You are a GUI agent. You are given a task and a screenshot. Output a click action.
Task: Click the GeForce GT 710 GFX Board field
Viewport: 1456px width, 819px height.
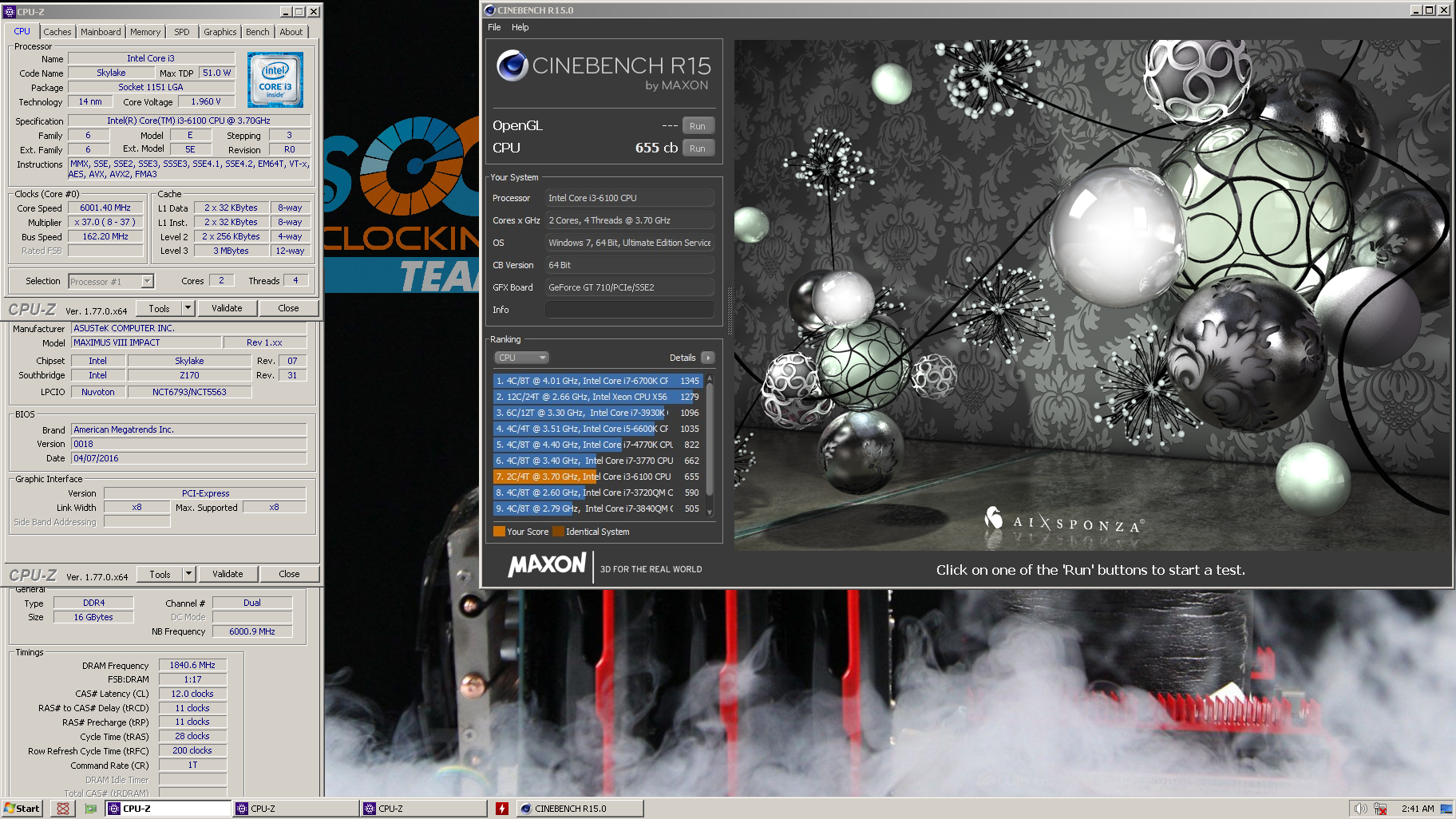(629, 287)
